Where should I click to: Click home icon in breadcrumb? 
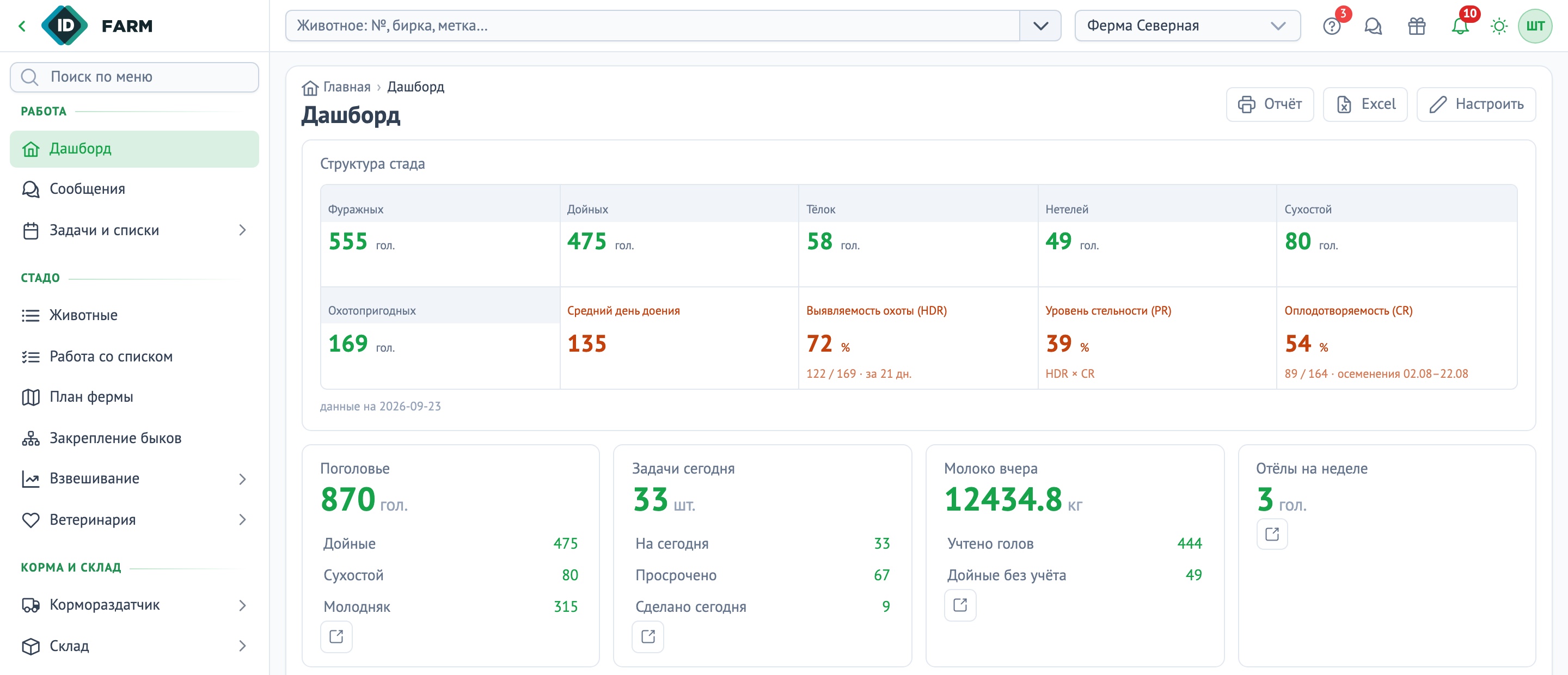[x=310, y=88]
